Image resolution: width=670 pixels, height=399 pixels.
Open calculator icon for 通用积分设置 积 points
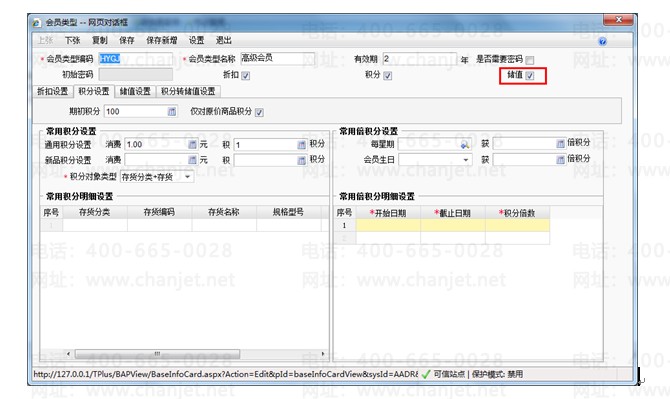coord(302,144)
